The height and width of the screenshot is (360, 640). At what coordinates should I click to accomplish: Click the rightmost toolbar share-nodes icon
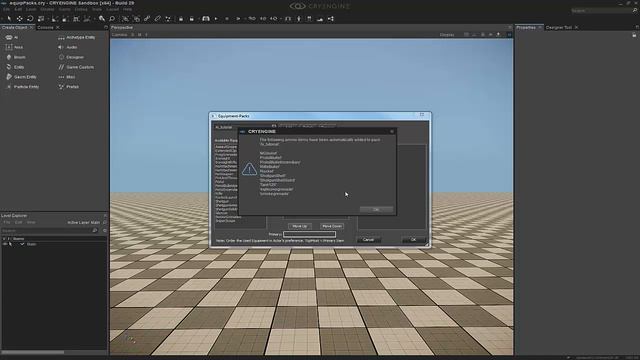[331, 19]
